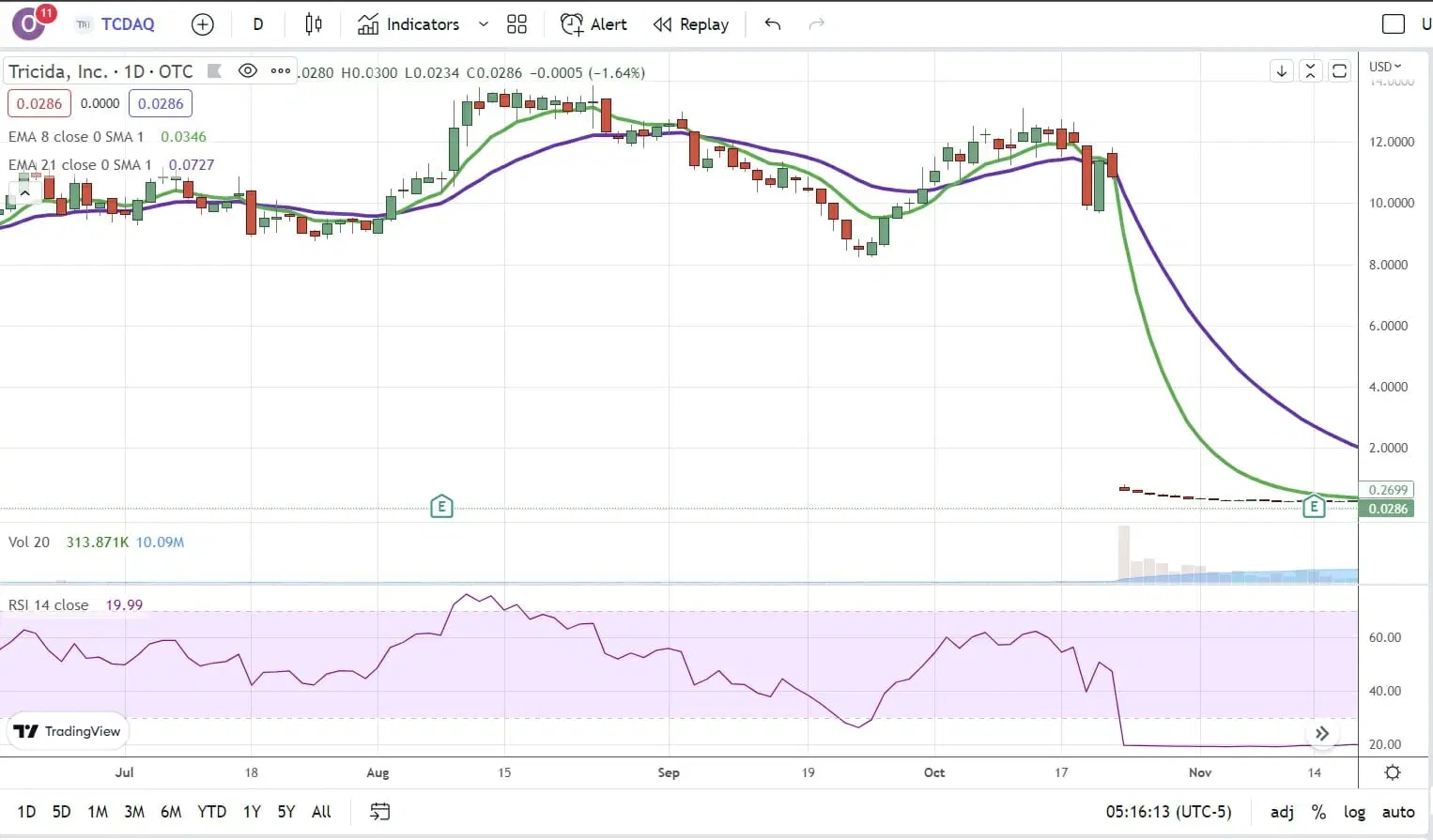
Task: Start Bar Replay mode
Action: 691,24
